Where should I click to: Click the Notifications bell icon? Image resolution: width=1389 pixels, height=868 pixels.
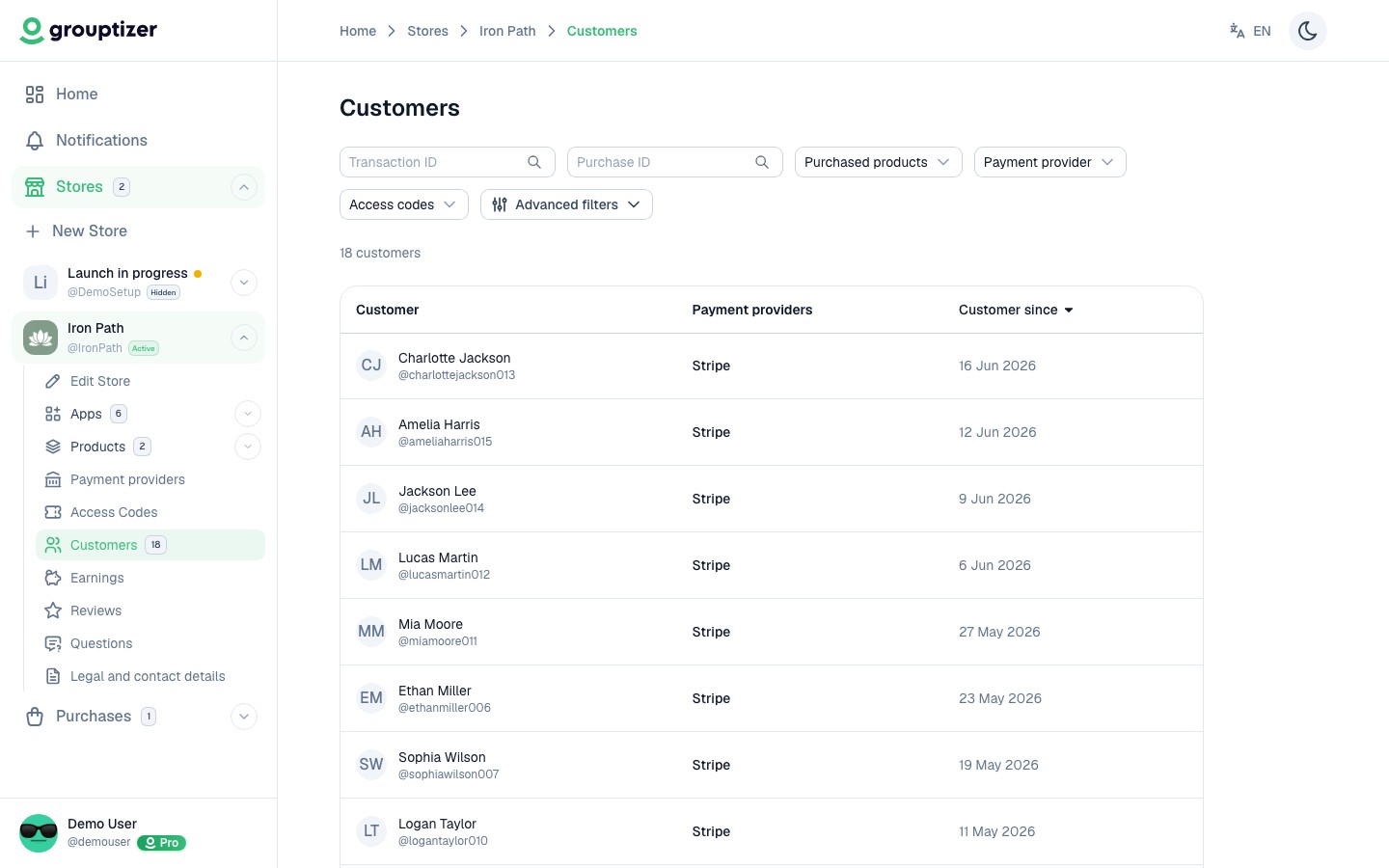[x=35, y=141]
